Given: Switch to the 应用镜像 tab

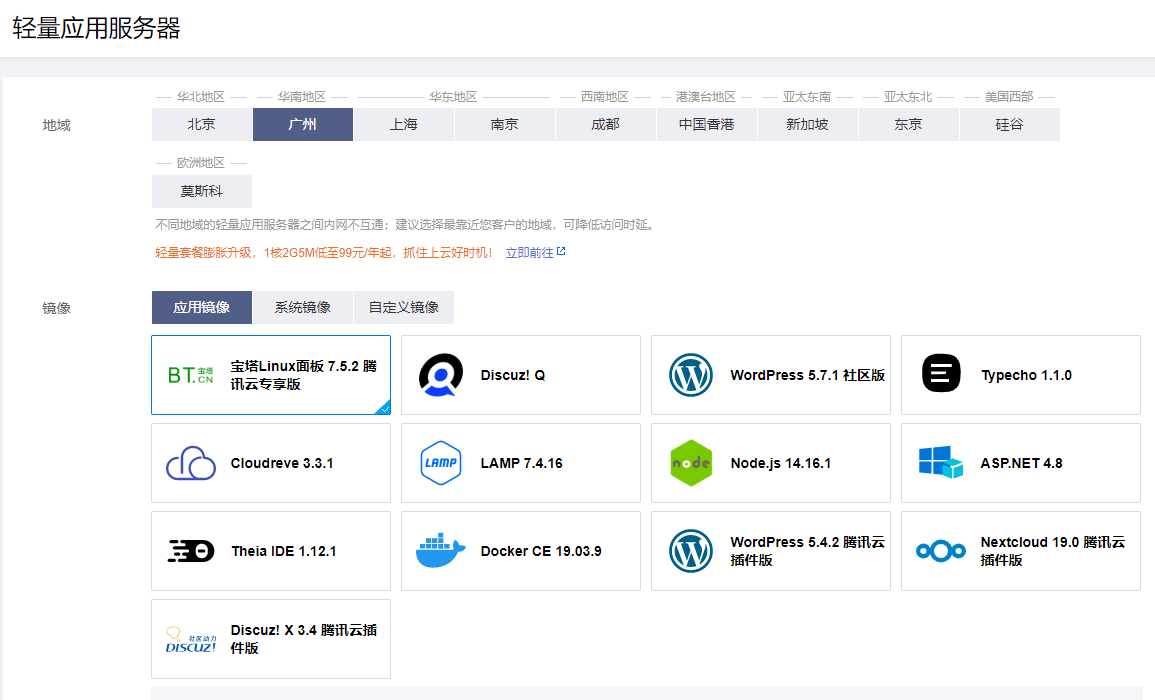Looking at the screenshot, I should coord(202,307).
